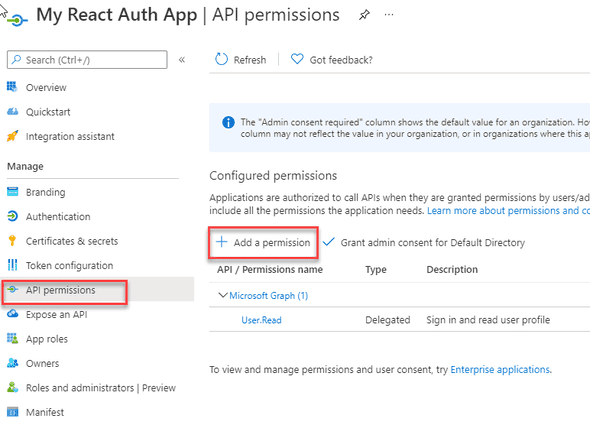Click the info icon in the blue banner

[228, 122]
